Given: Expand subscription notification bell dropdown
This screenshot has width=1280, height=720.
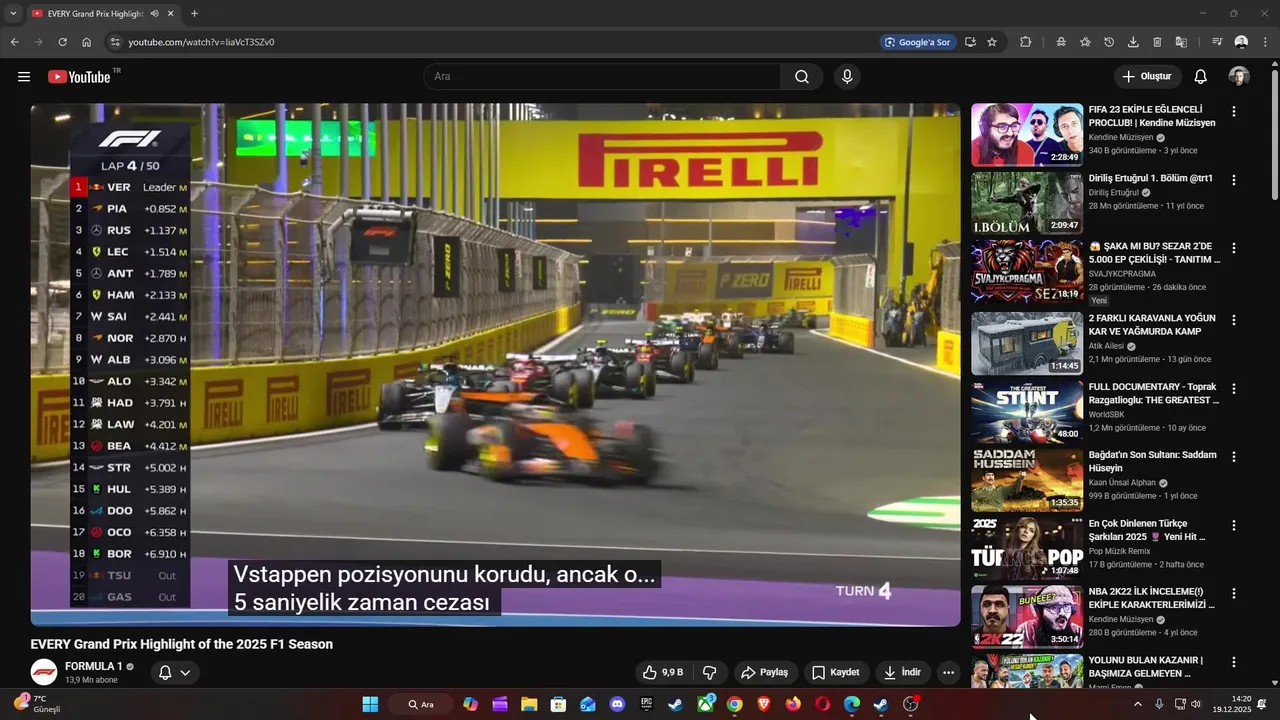Looking at the screenshot, I should [x=175, y=673].
